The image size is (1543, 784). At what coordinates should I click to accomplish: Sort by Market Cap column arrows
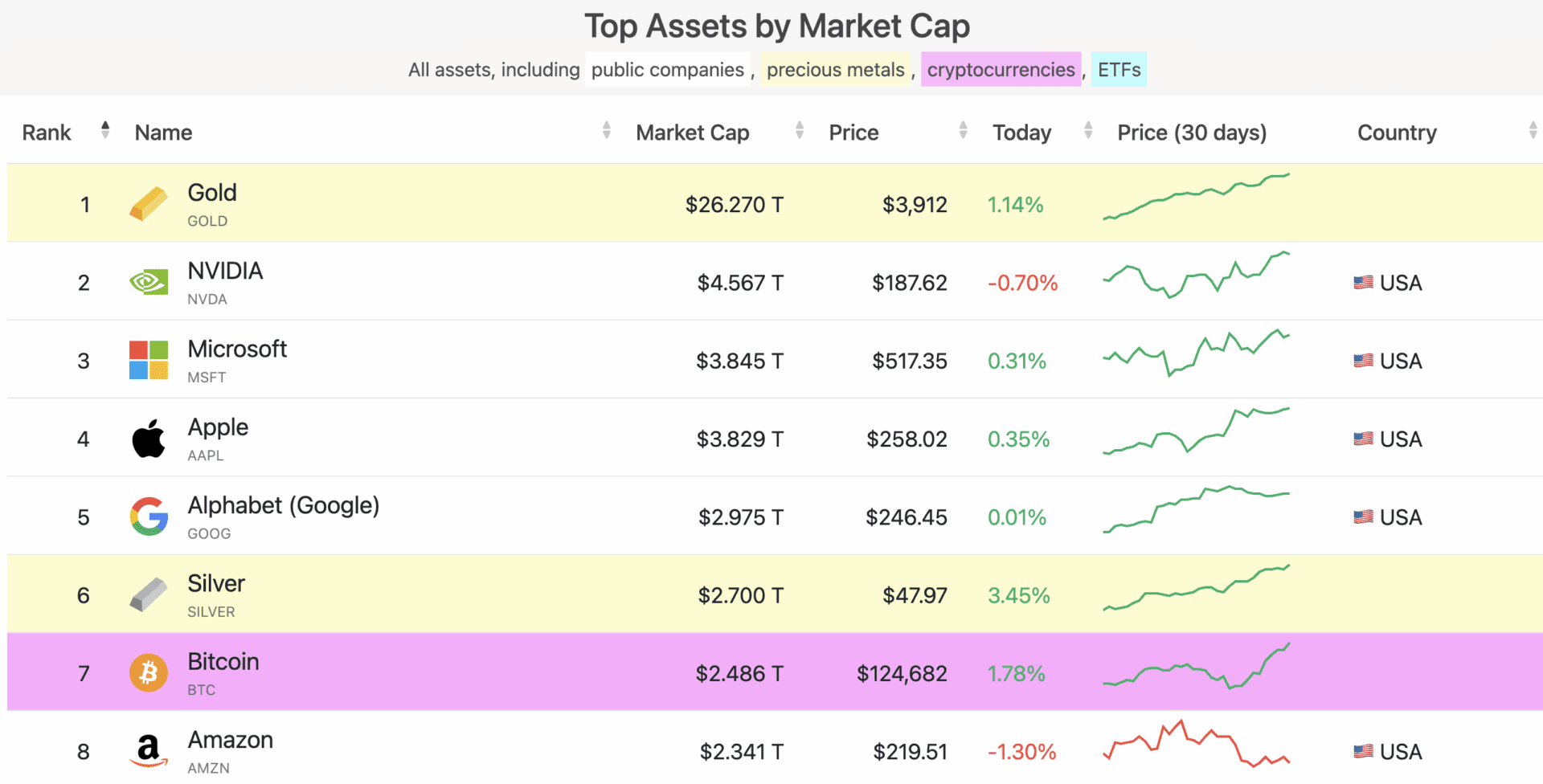(x=799, y=130)
